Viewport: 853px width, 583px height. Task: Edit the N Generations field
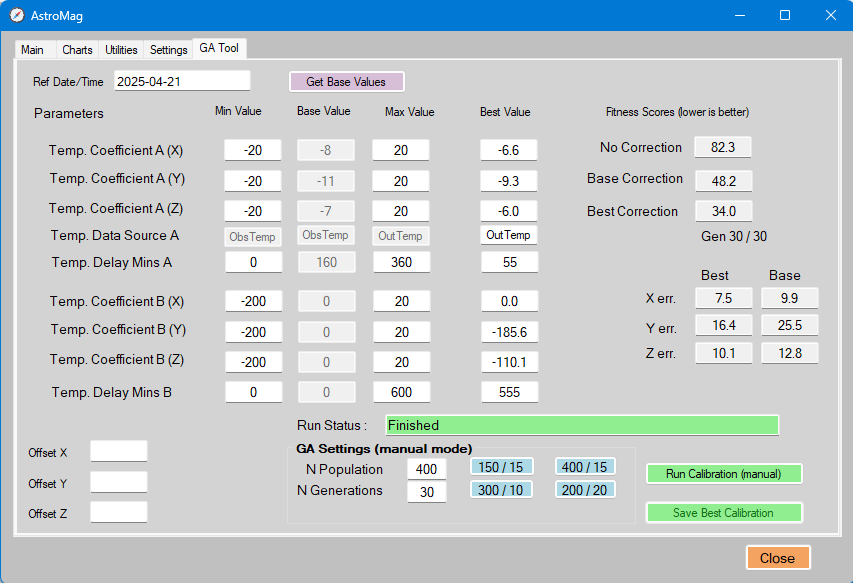tap(427, 491)
